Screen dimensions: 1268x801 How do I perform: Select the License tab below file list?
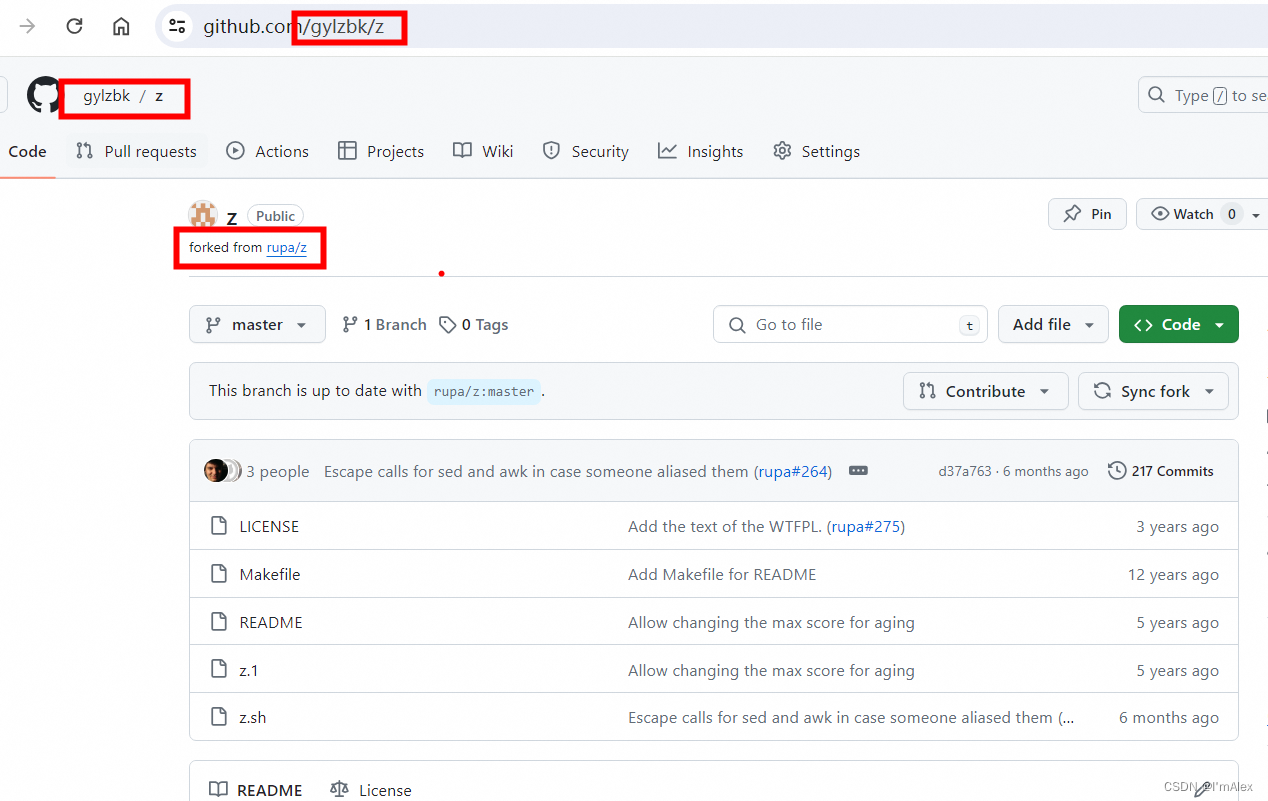(371, 790)
